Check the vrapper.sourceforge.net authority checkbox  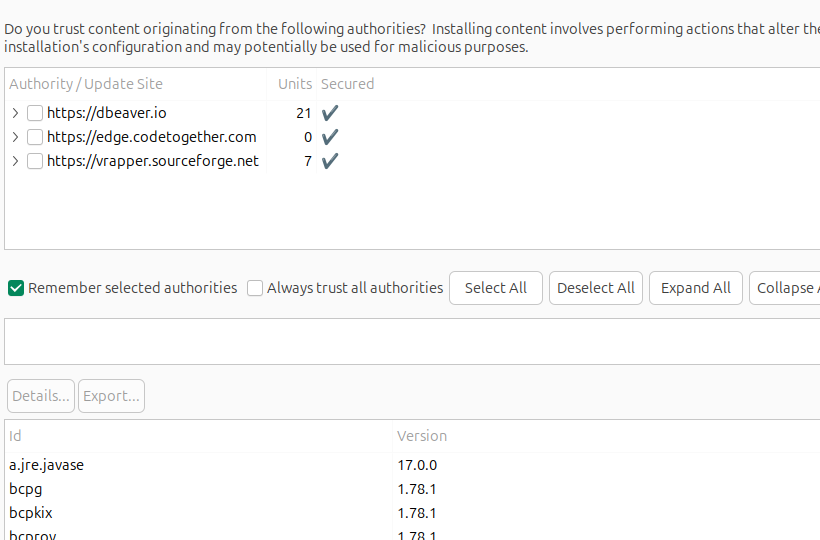point(35,161)
